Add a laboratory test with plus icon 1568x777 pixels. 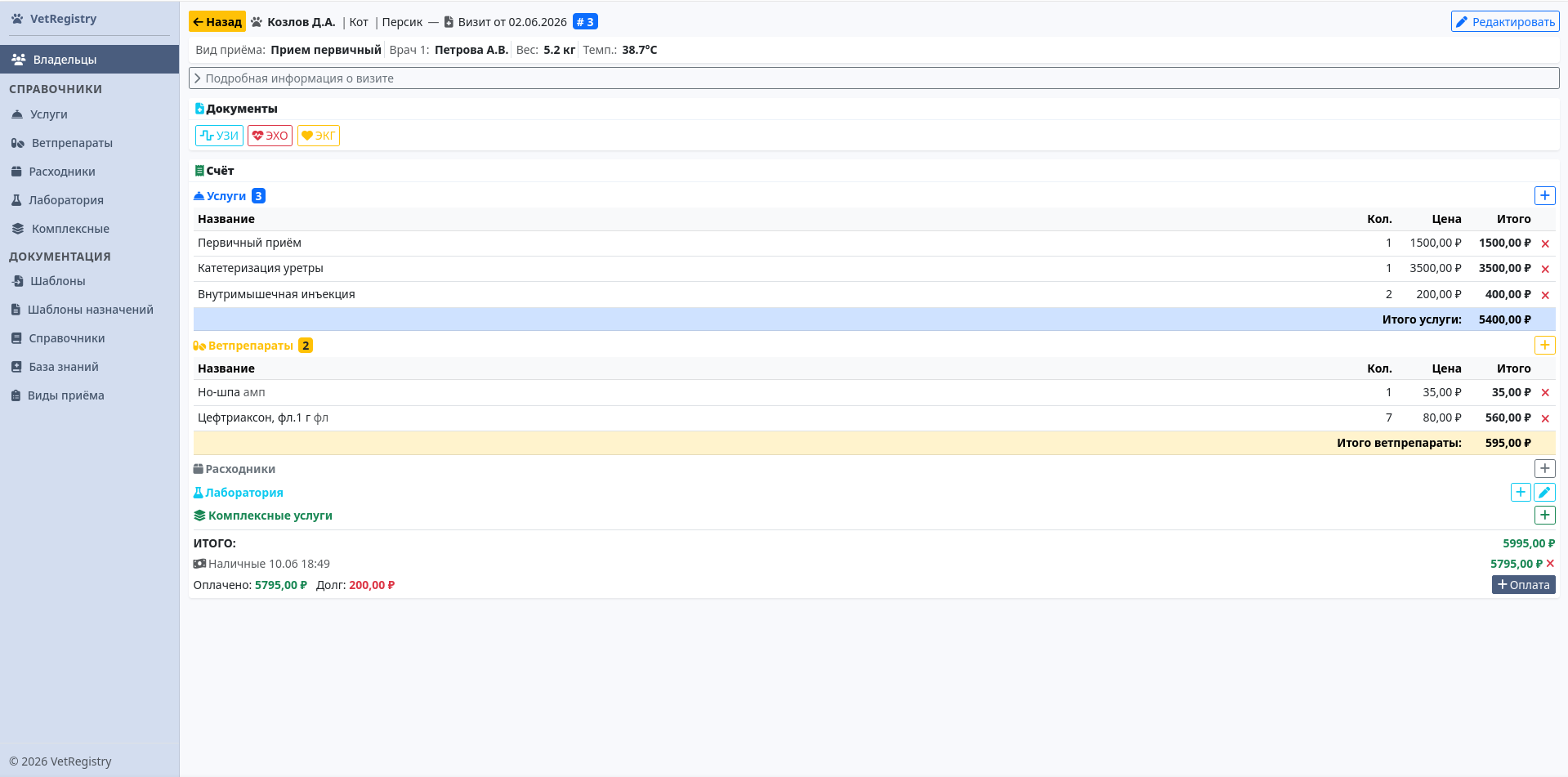[1521, 492]
